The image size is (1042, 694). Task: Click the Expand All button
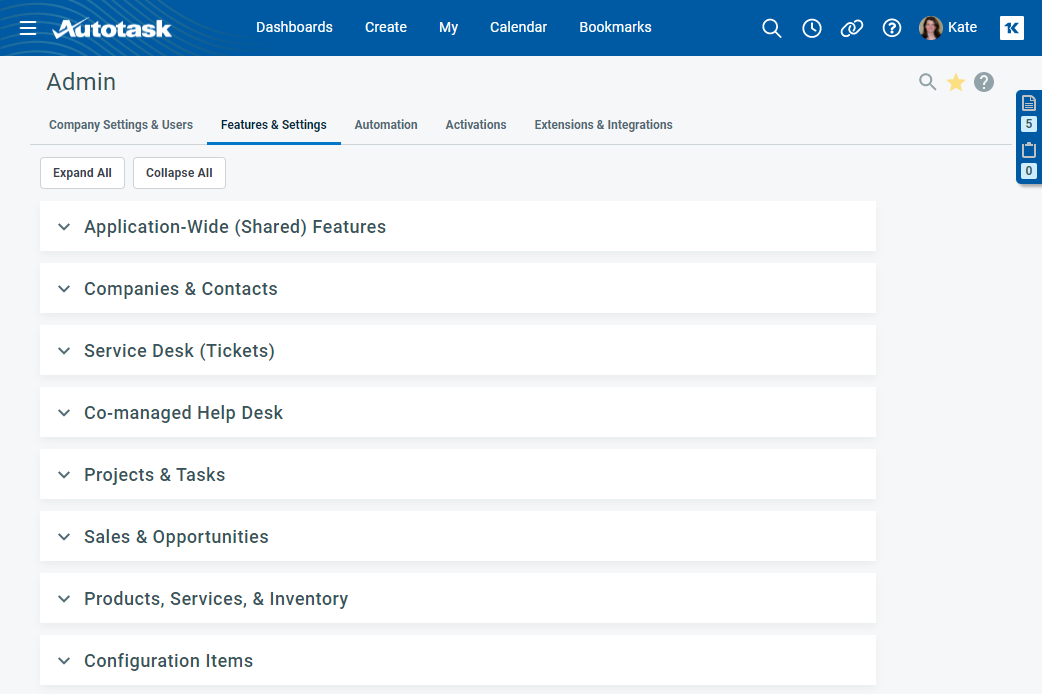tap(82, 173)
